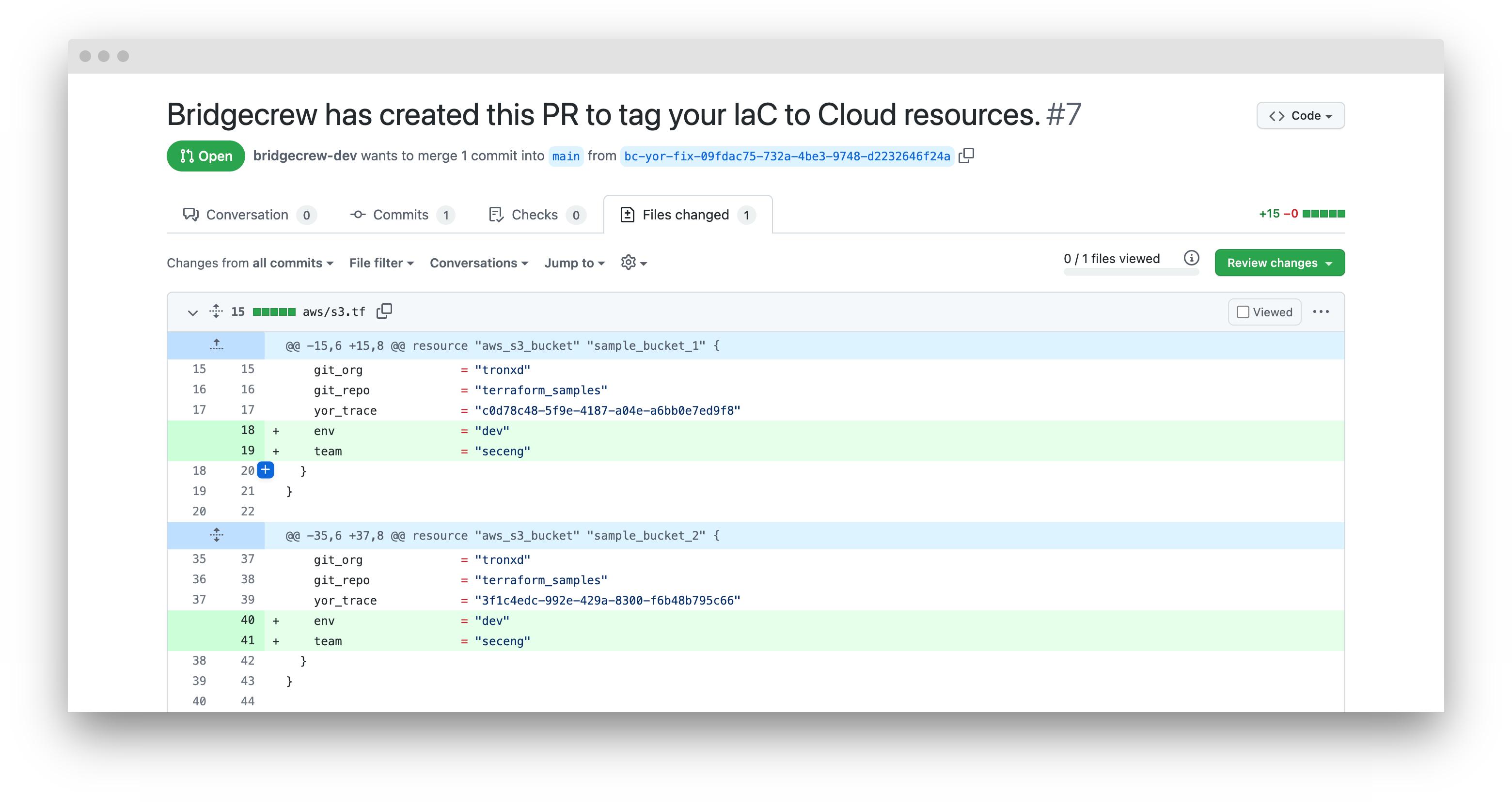Select the Files changed tab
Image resolution: width=1512 pixels, height=809 pixels.
tap(688, 215)
